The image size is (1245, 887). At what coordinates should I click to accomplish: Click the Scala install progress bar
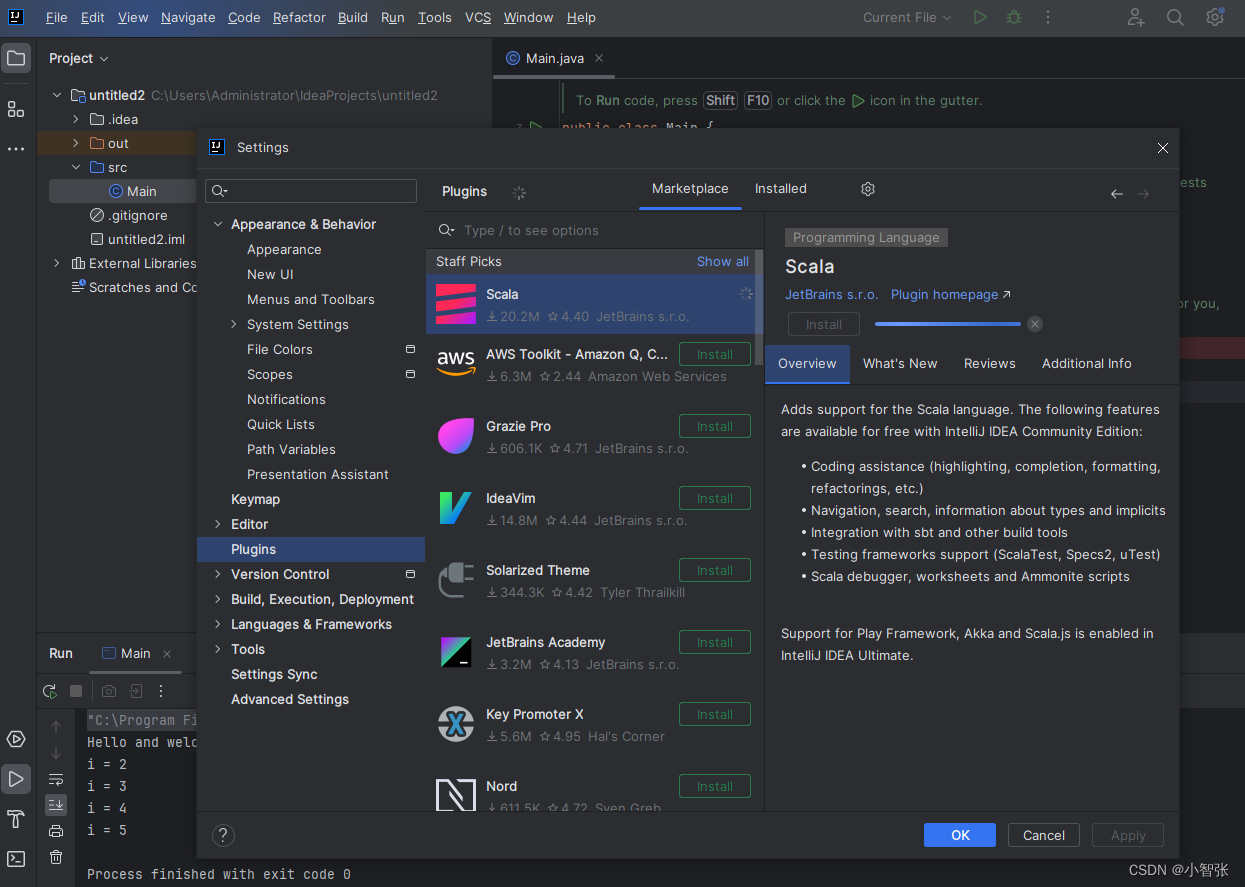click(x=948, y=324)
